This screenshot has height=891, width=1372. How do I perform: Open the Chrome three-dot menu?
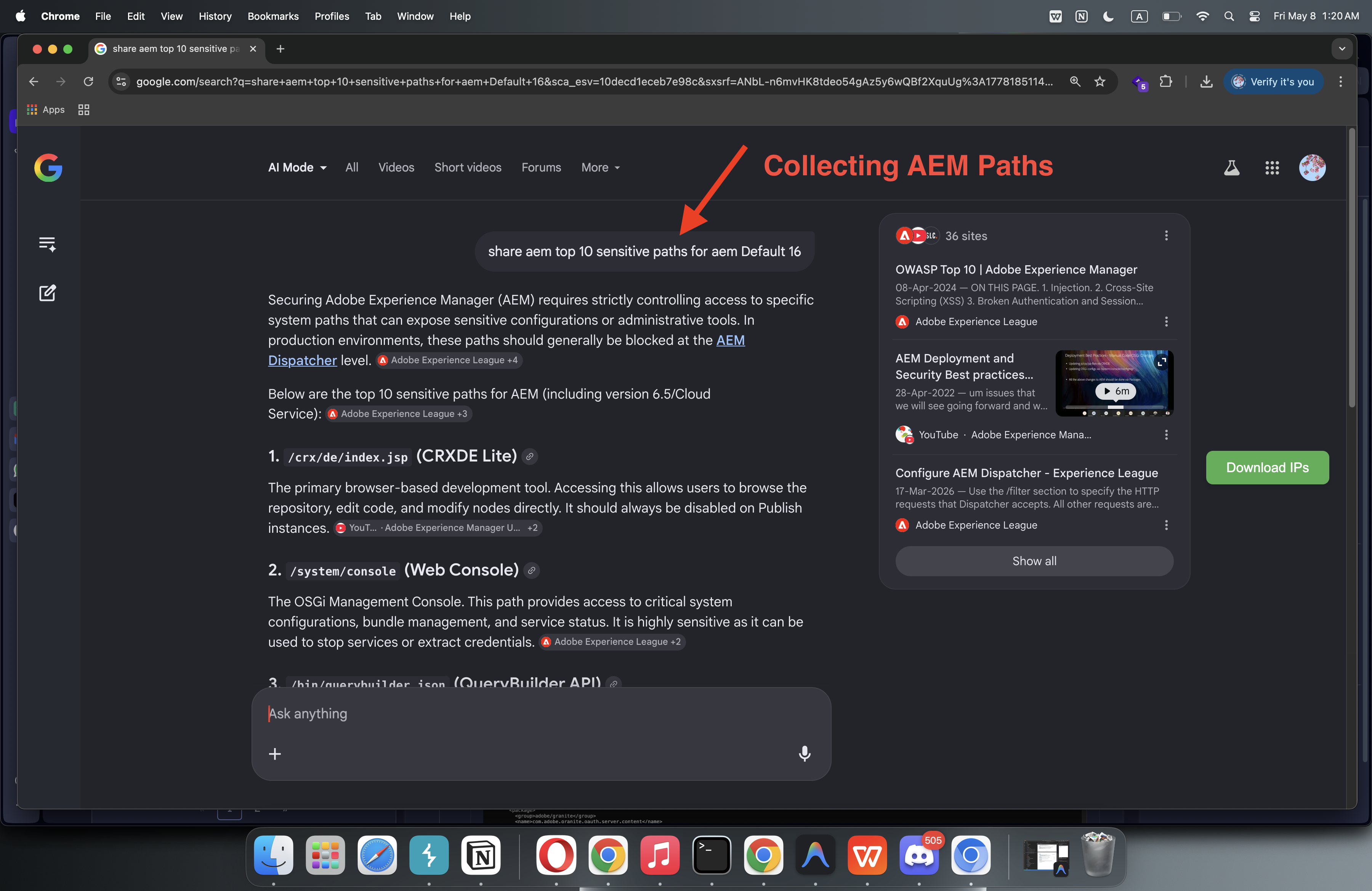point(1341,82)
